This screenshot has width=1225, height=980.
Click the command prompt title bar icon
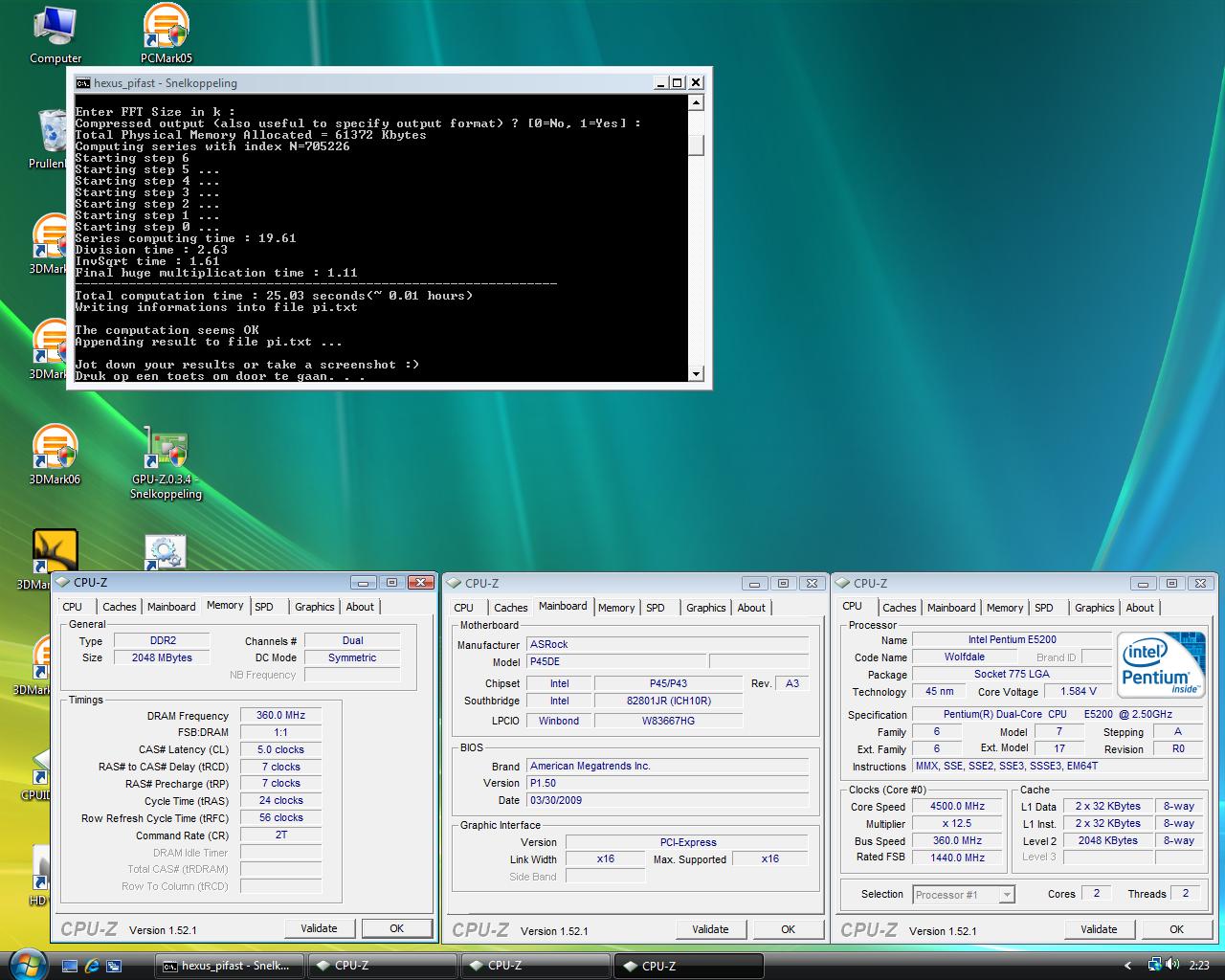click(x=83, y=83)
